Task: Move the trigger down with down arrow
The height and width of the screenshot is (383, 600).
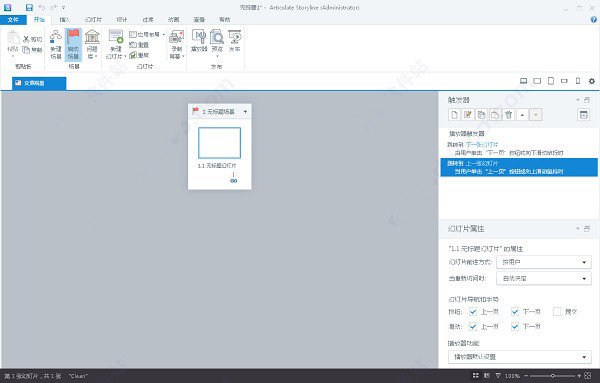Action: pyautogui.click(x=536, y=115)
